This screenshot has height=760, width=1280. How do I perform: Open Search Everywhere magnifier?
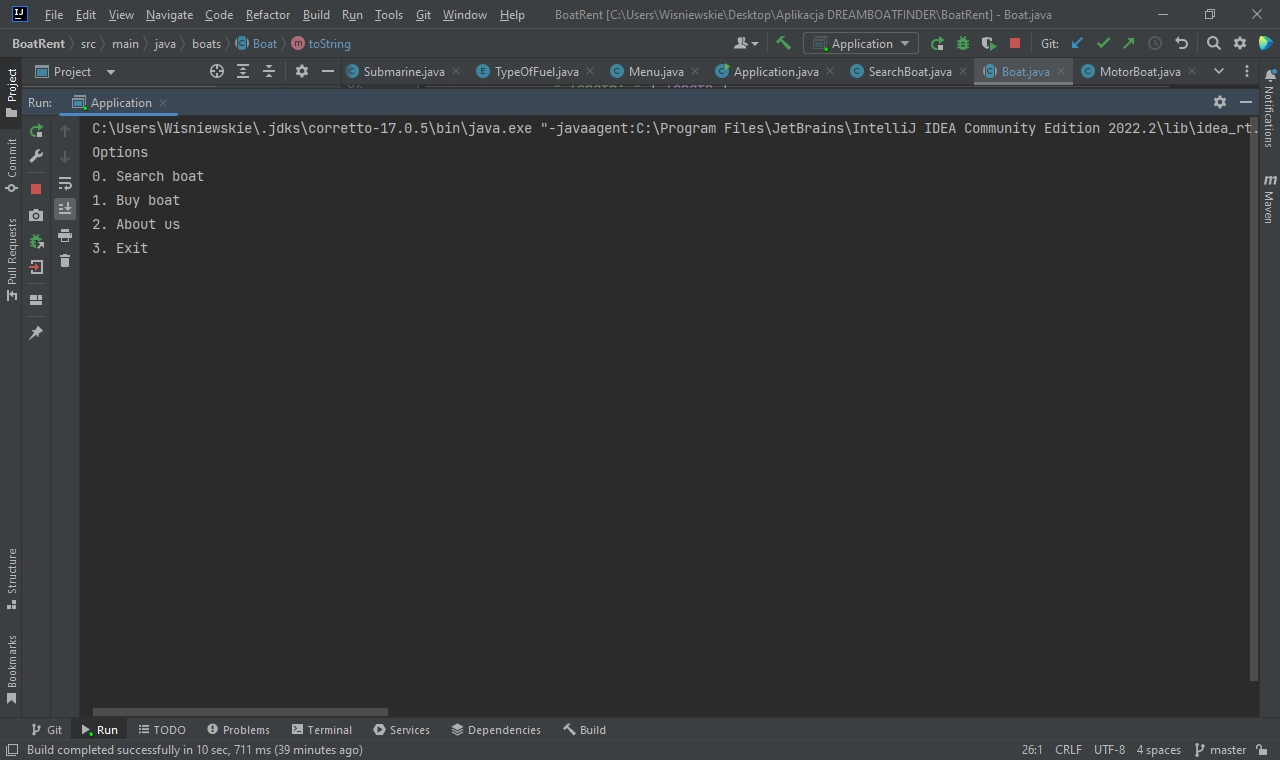pos(1213,43)
